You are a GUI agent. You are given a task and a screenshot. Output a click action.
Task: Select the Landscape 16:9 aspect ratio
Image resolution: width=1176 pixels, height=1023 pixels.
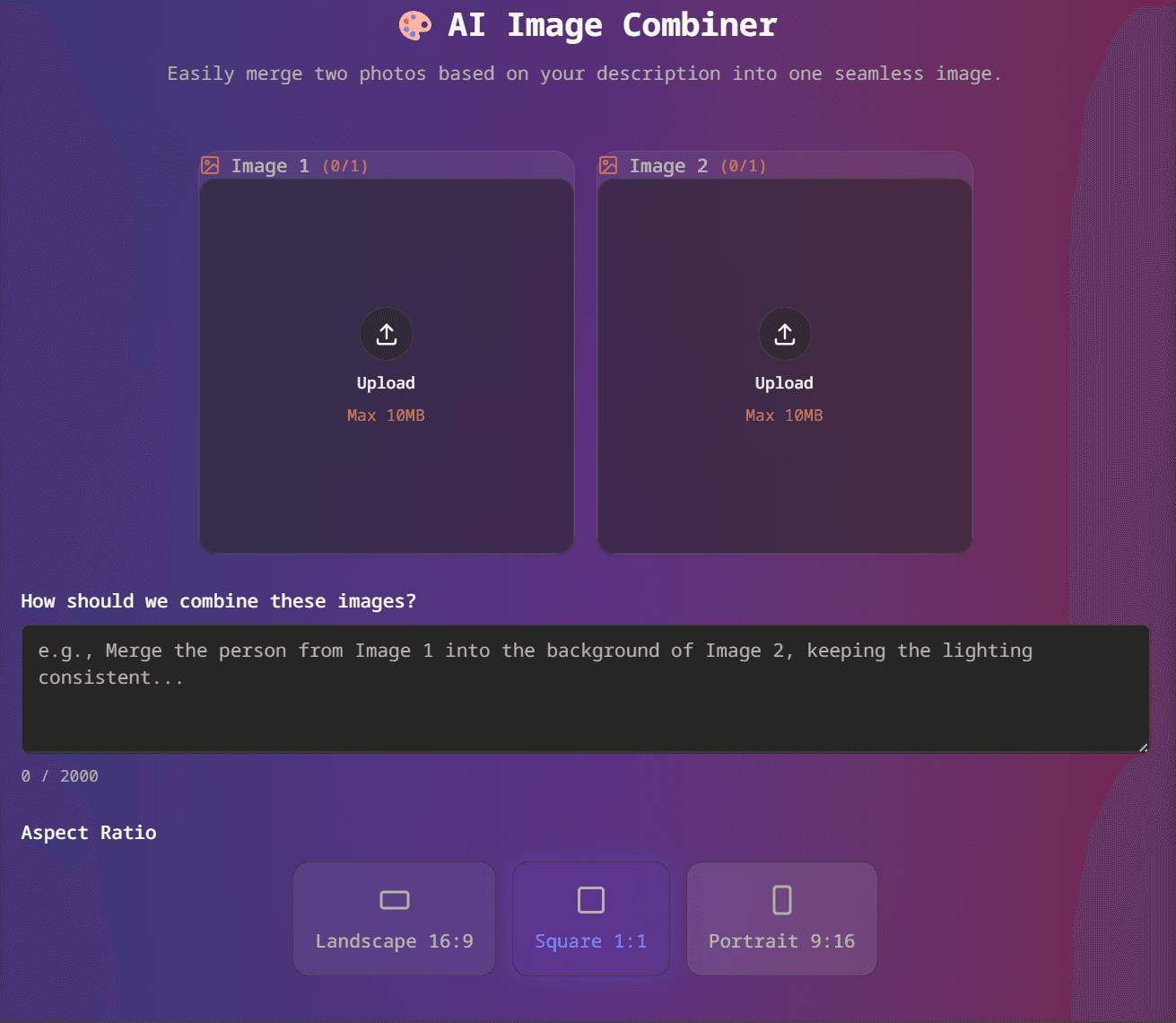394,919
